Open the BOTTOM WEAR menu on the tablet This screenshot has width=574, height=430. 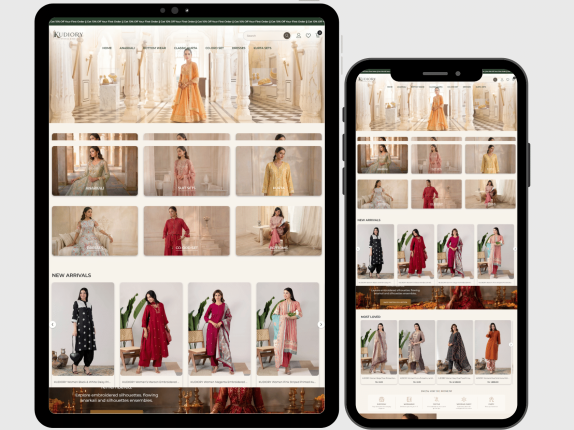[154, 48]
